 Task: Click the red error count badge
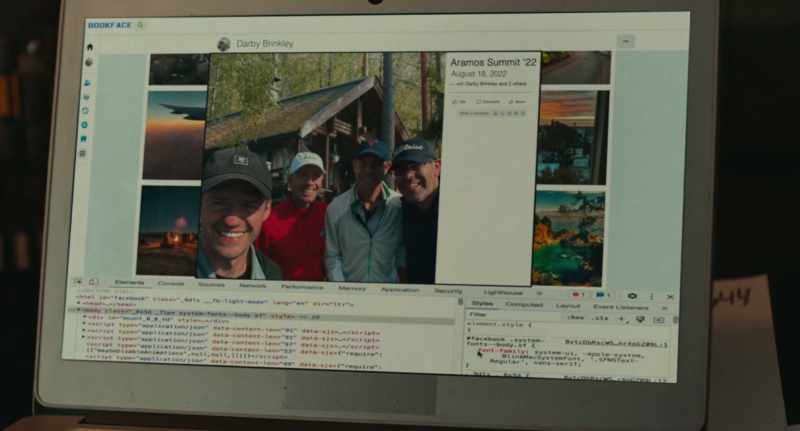tap(577, 295)
